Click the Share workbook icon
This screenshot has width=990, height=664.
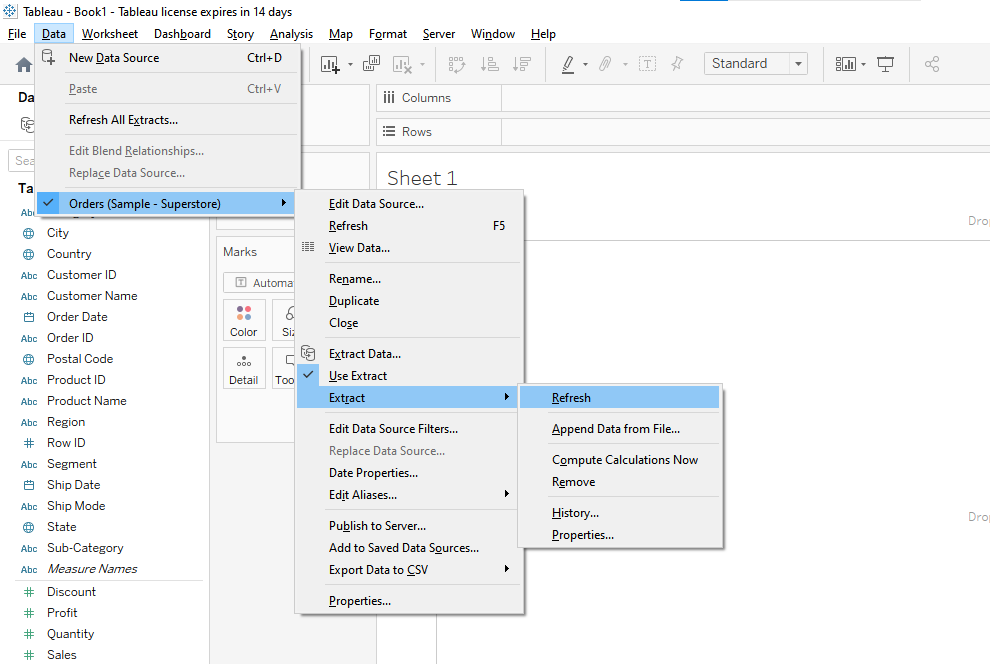click(x=932, y=64)
